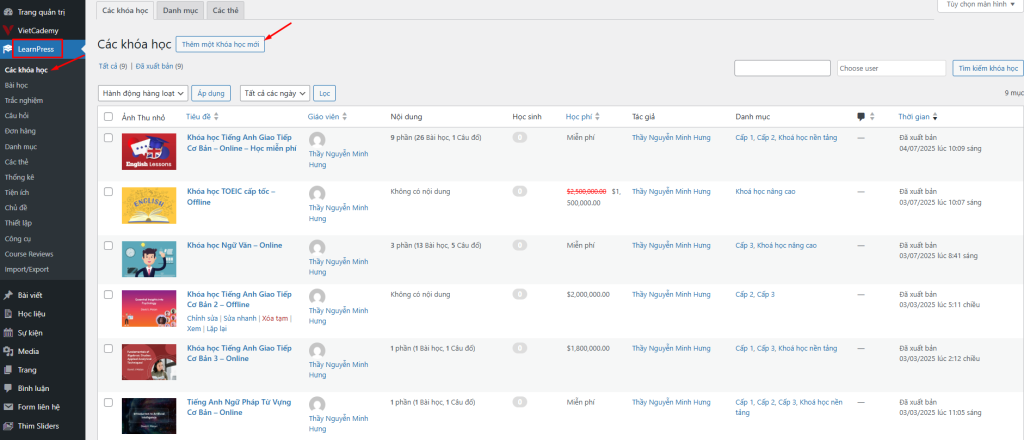This screenshot has width=1024, height=440.
Task: Click the comments column header icon
Action: (861, 116)
